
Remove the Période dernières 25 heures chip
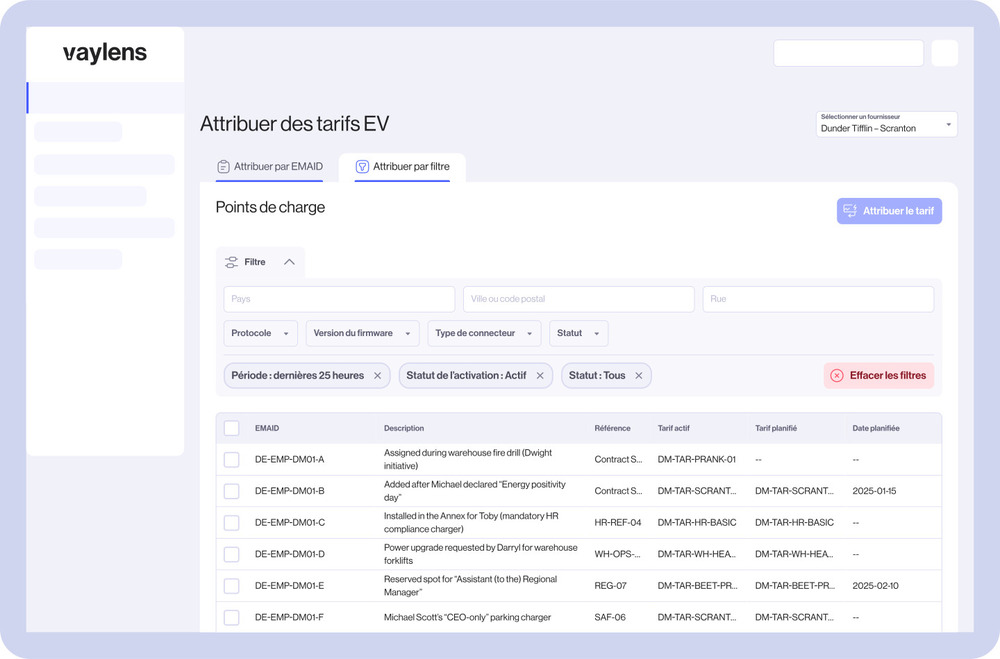377,376
